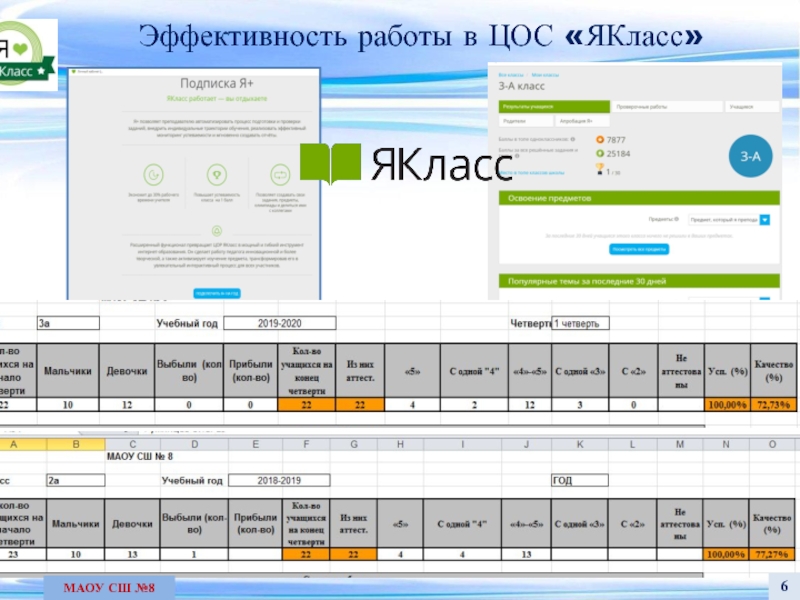This screenshot has width=800, height=600.
Task: Click the МАОУ СШ №8 footer label
Action: [109, 588]
